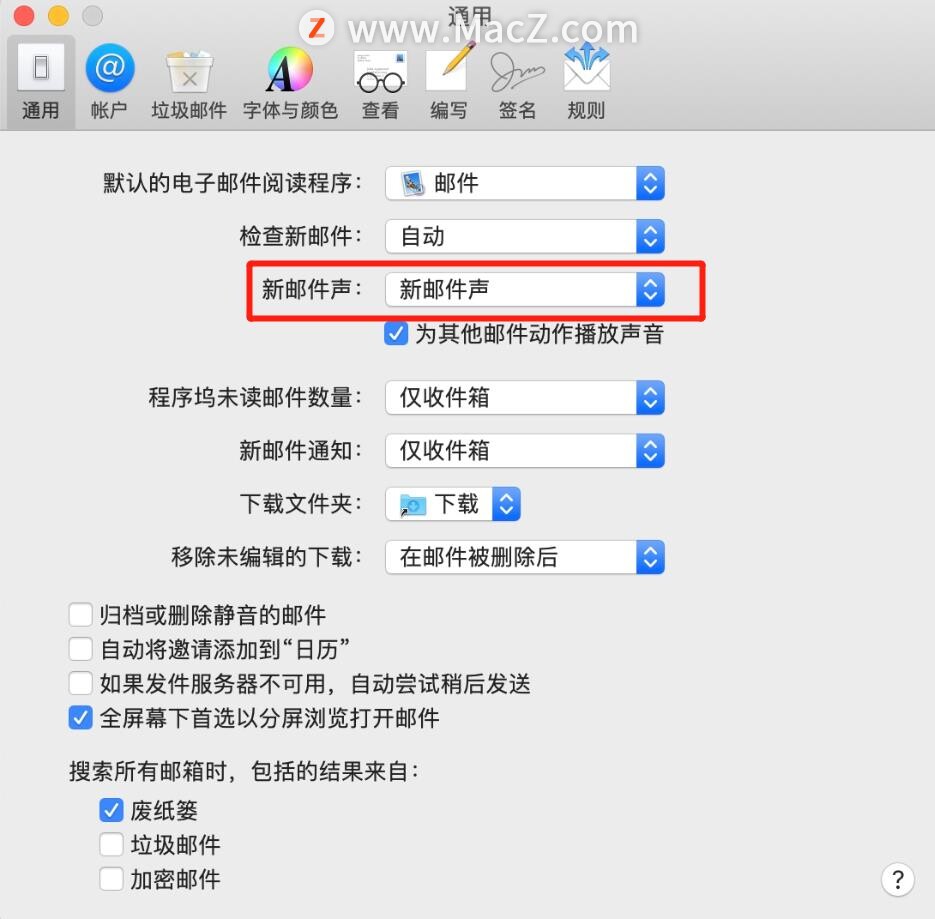
Task: Open the 垃圾邮件 junk mail tab icon
Action: tap(189, 72)
